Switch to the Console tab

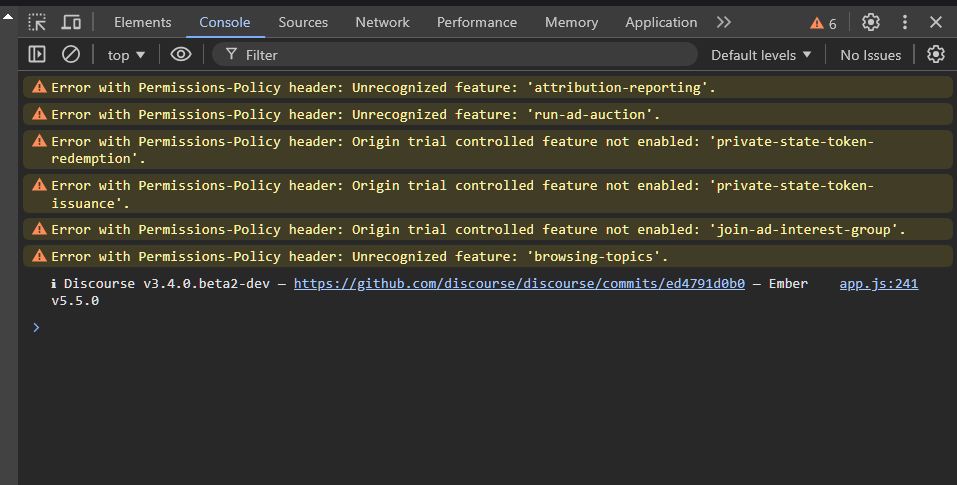(225, 23)
